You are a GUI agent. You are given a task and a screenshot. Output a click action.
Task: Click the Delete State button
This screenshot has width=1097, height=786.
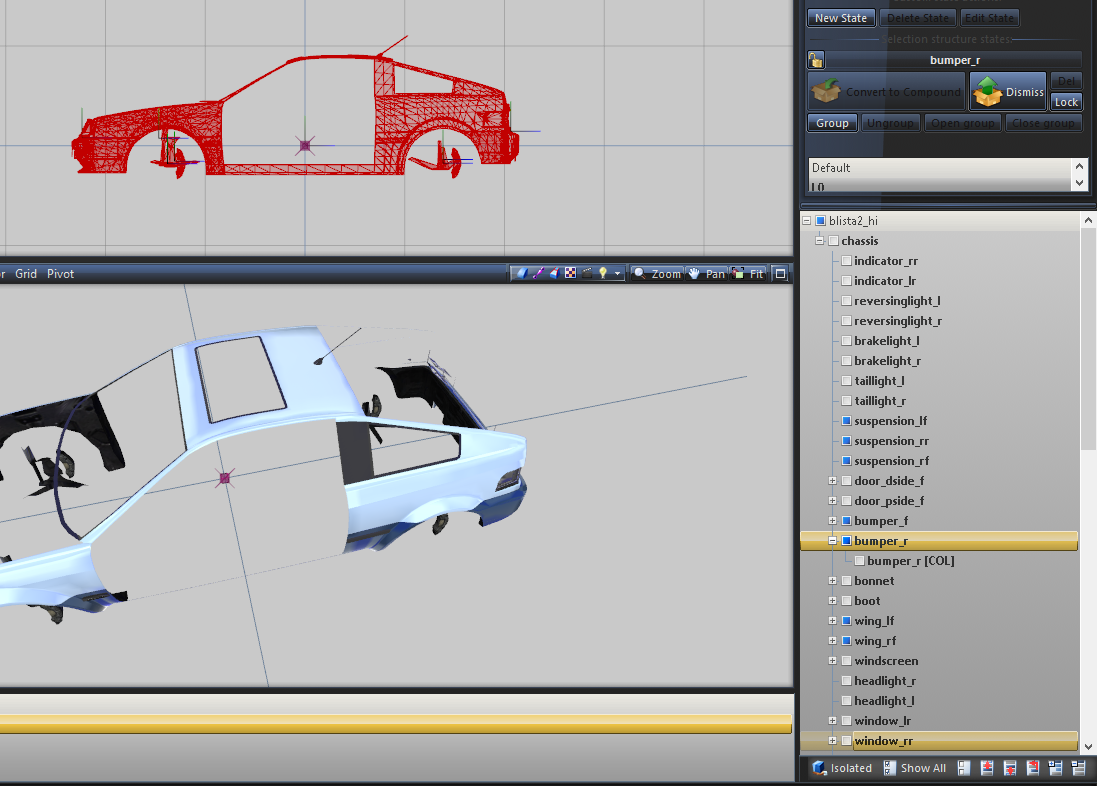click(918, 18)
